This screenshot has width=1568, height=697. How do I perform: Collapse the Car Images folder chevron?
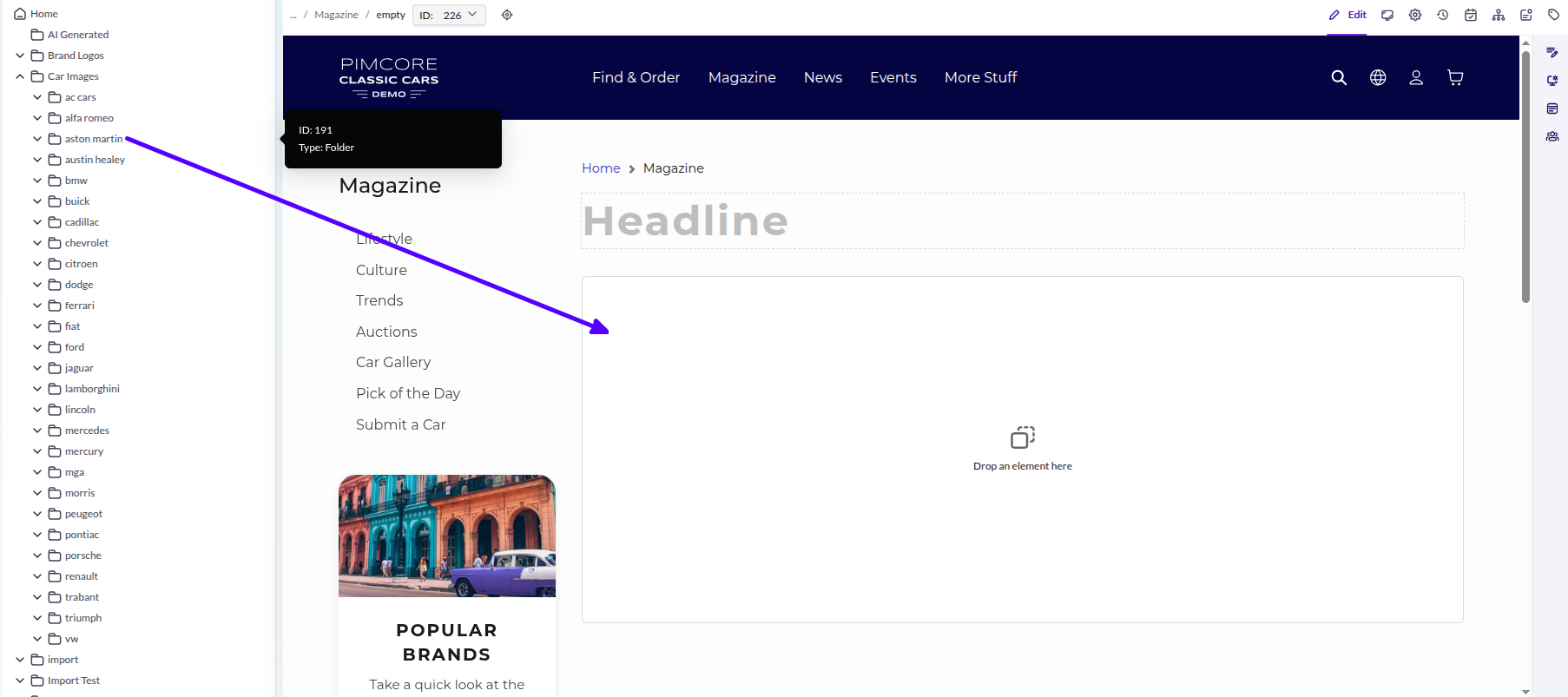click(x=20, y=76)
